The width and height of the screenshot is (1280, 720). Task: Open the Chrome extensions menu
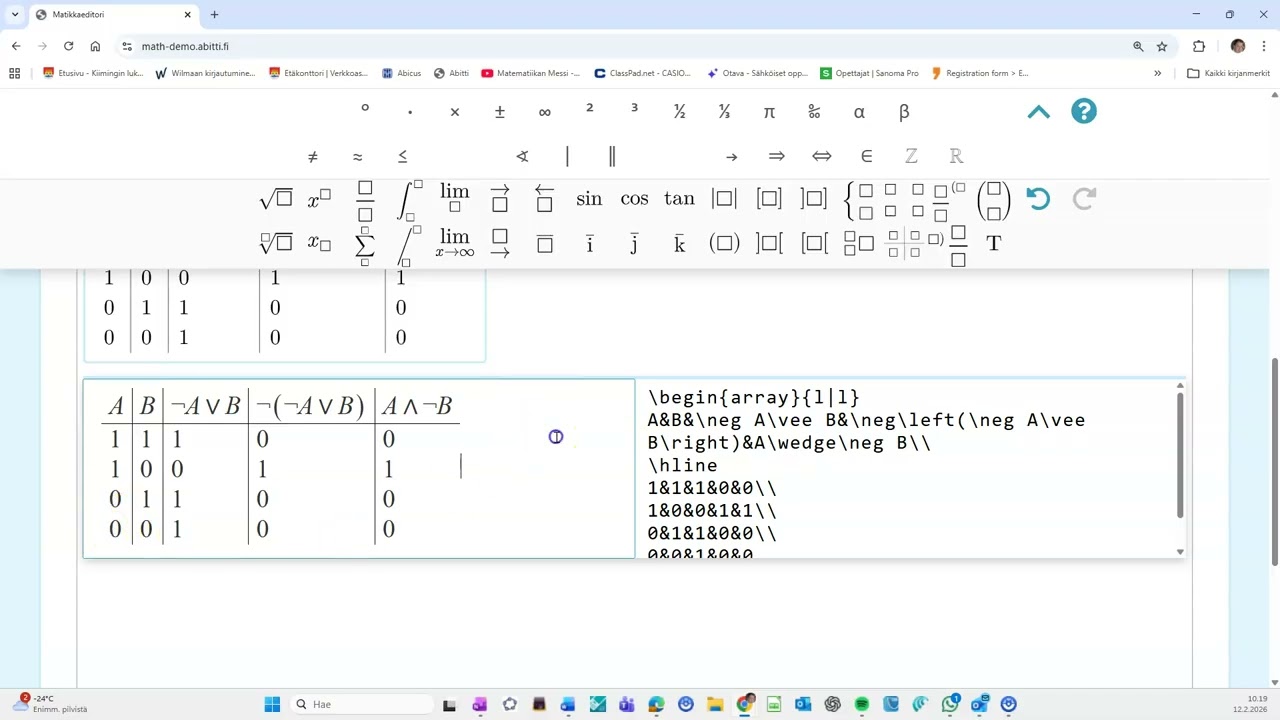(x=1199, y=46)
